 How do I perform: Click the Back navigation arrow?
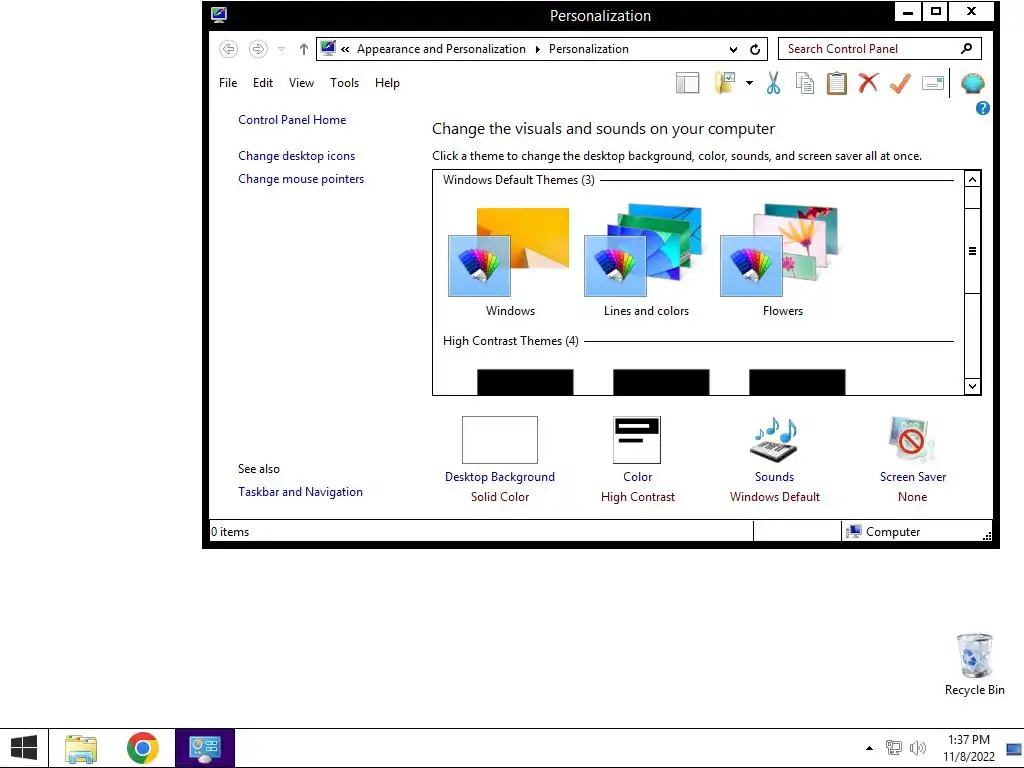(x=229, y=49)
